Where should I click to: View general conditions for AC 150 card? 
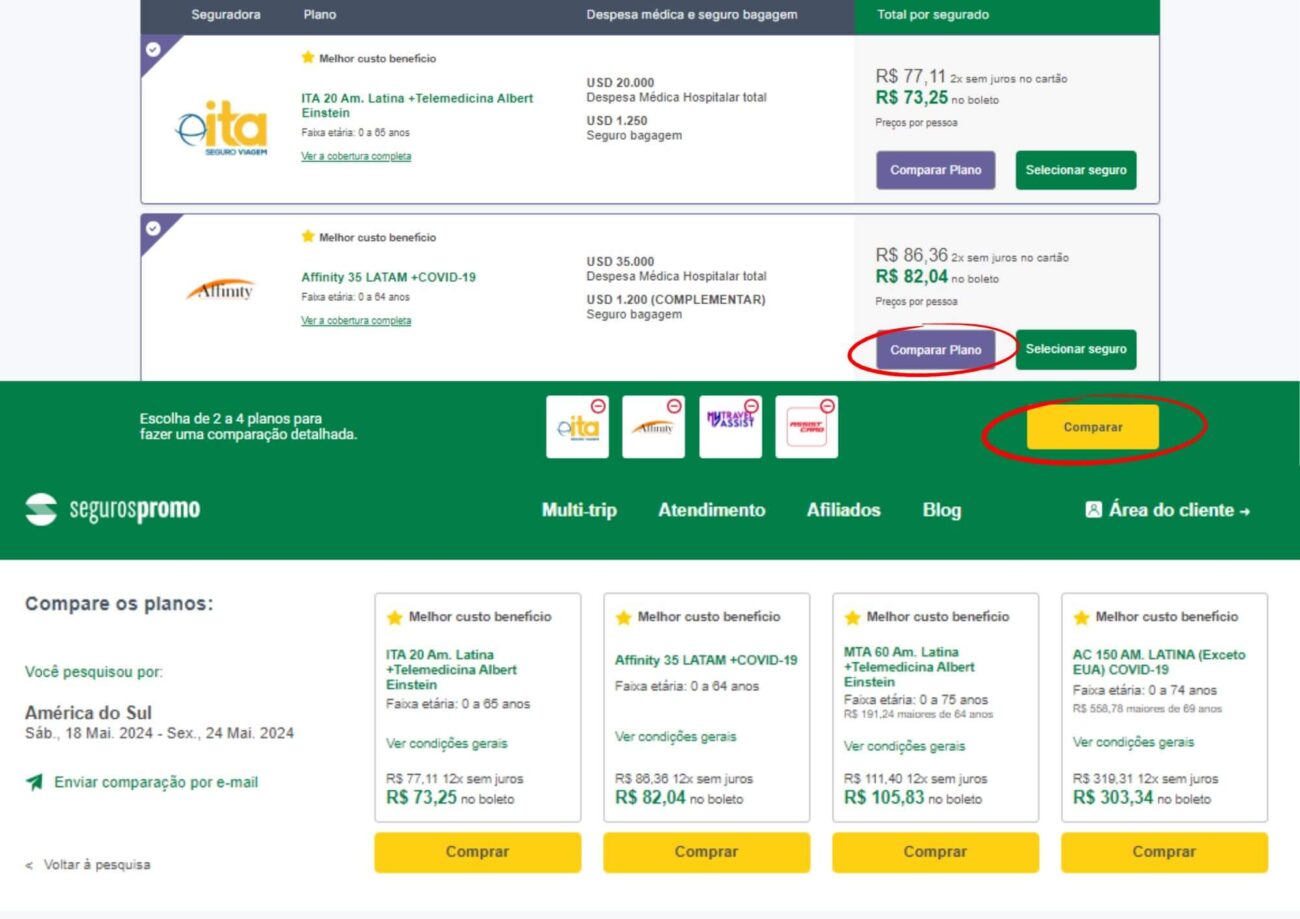[x=1133, y=742]
